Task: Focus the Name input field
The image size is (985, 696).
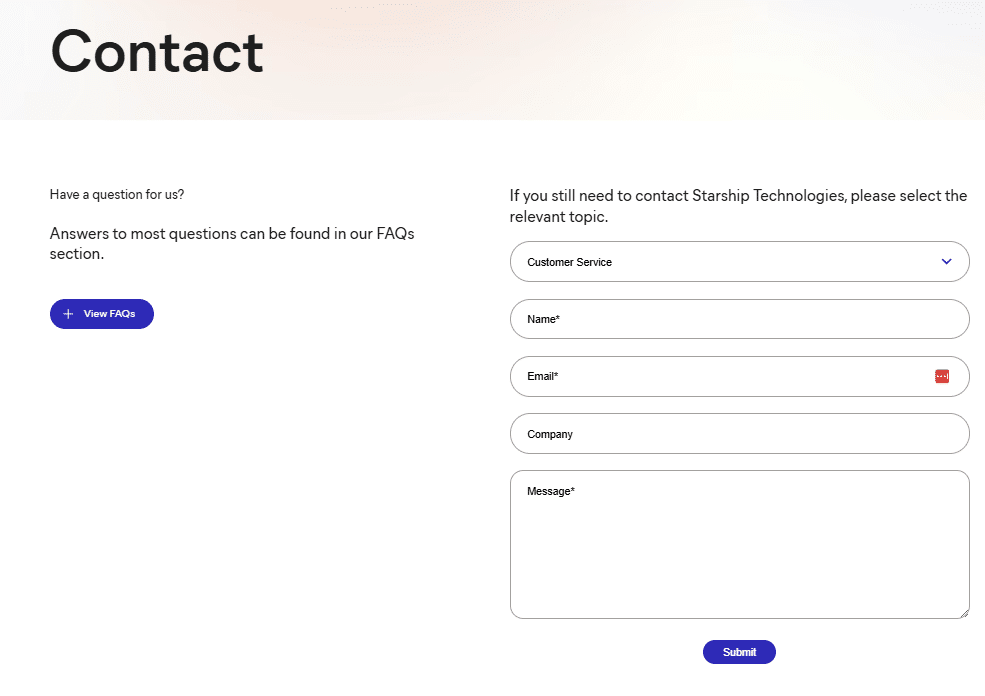Action: click(x=739, y=319)
